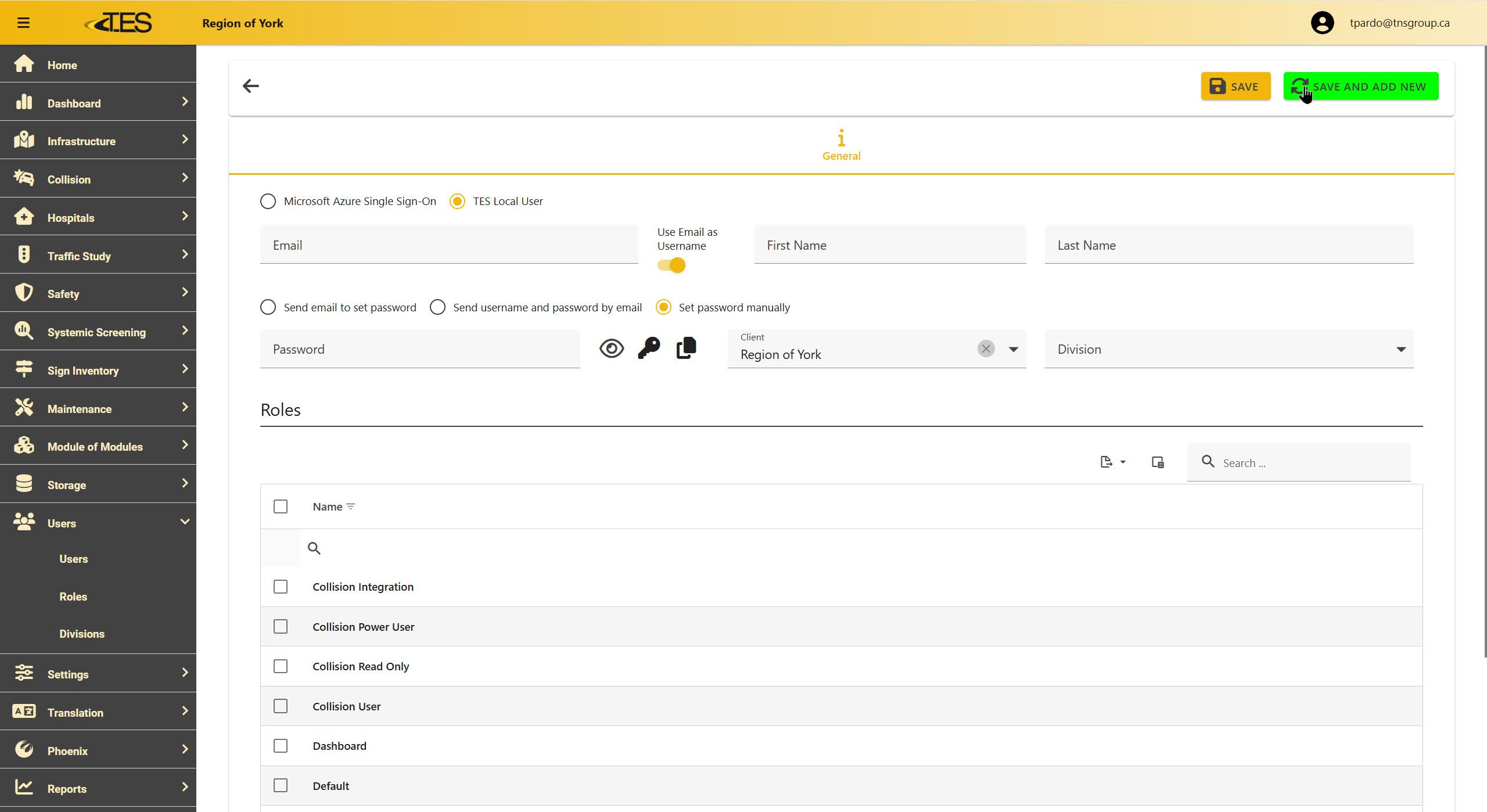Click the user account avatar icon
Image resolution: width=1487 pixels, height=812 pixels.
pos(1322,23)
